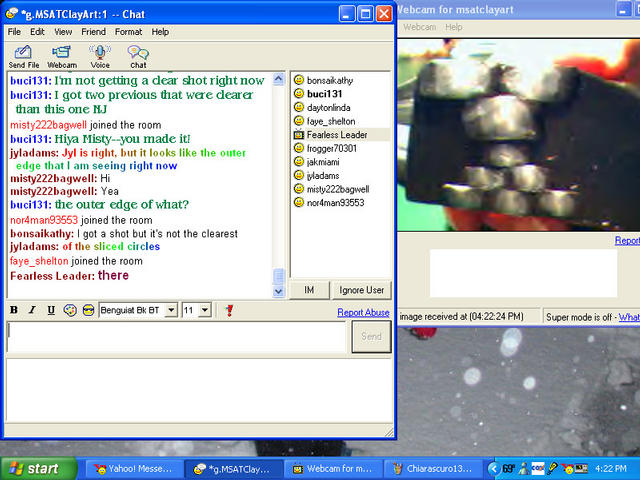Click the webcam video image of msatclayart

(519, 135)
